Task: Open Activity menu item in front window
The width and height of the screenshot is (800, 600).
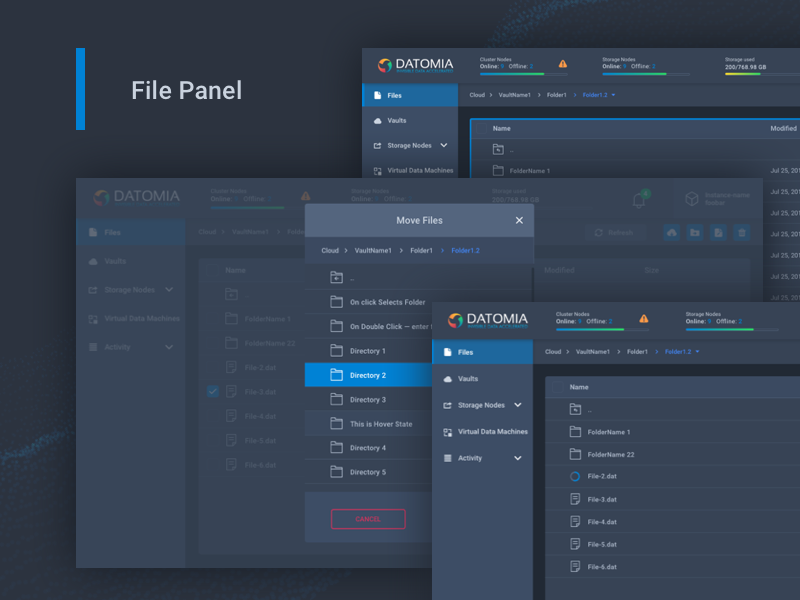Action: click(x=470, y=458)
